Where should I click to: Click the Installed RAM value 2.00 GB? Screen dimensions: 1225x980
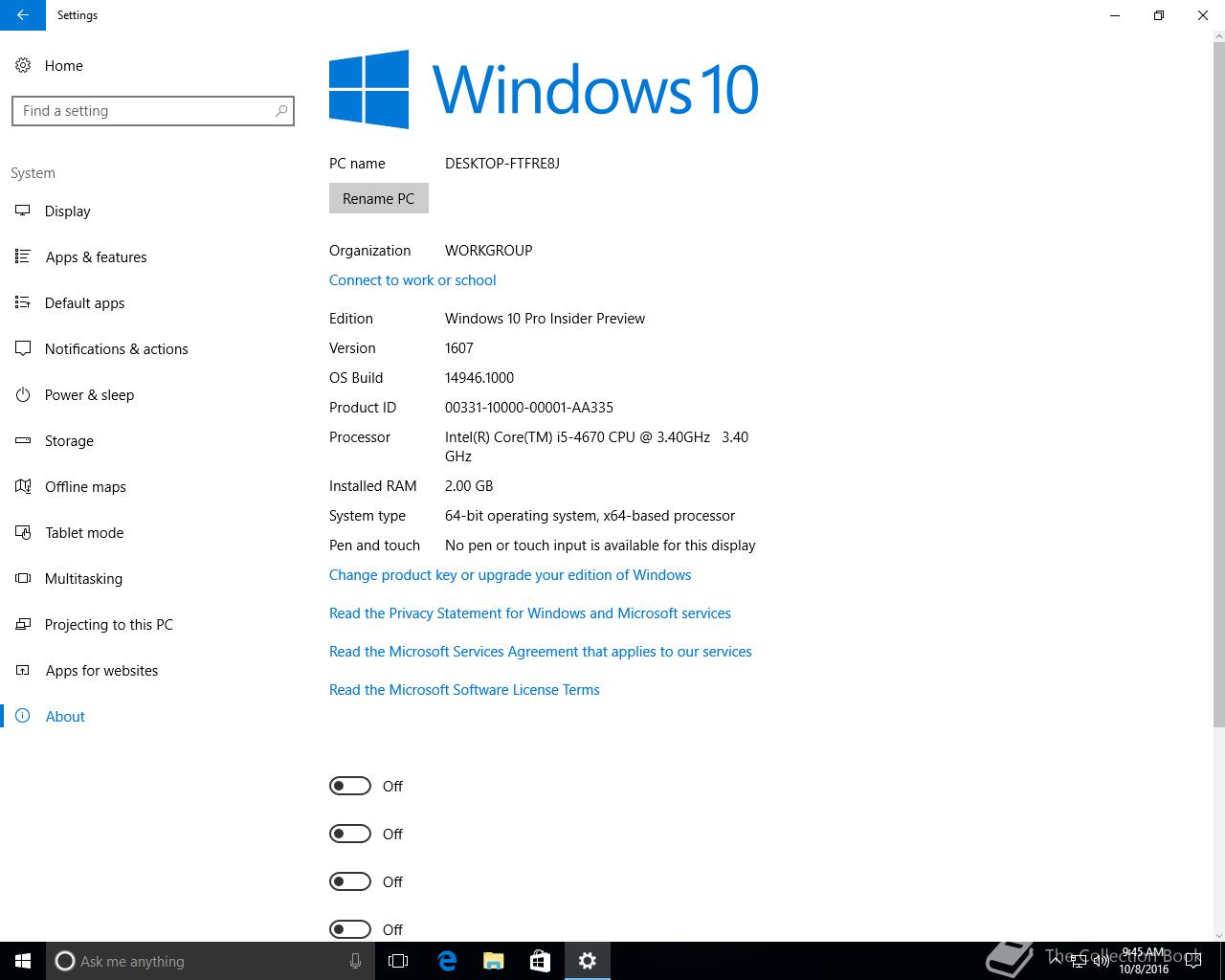click(469, 485)
